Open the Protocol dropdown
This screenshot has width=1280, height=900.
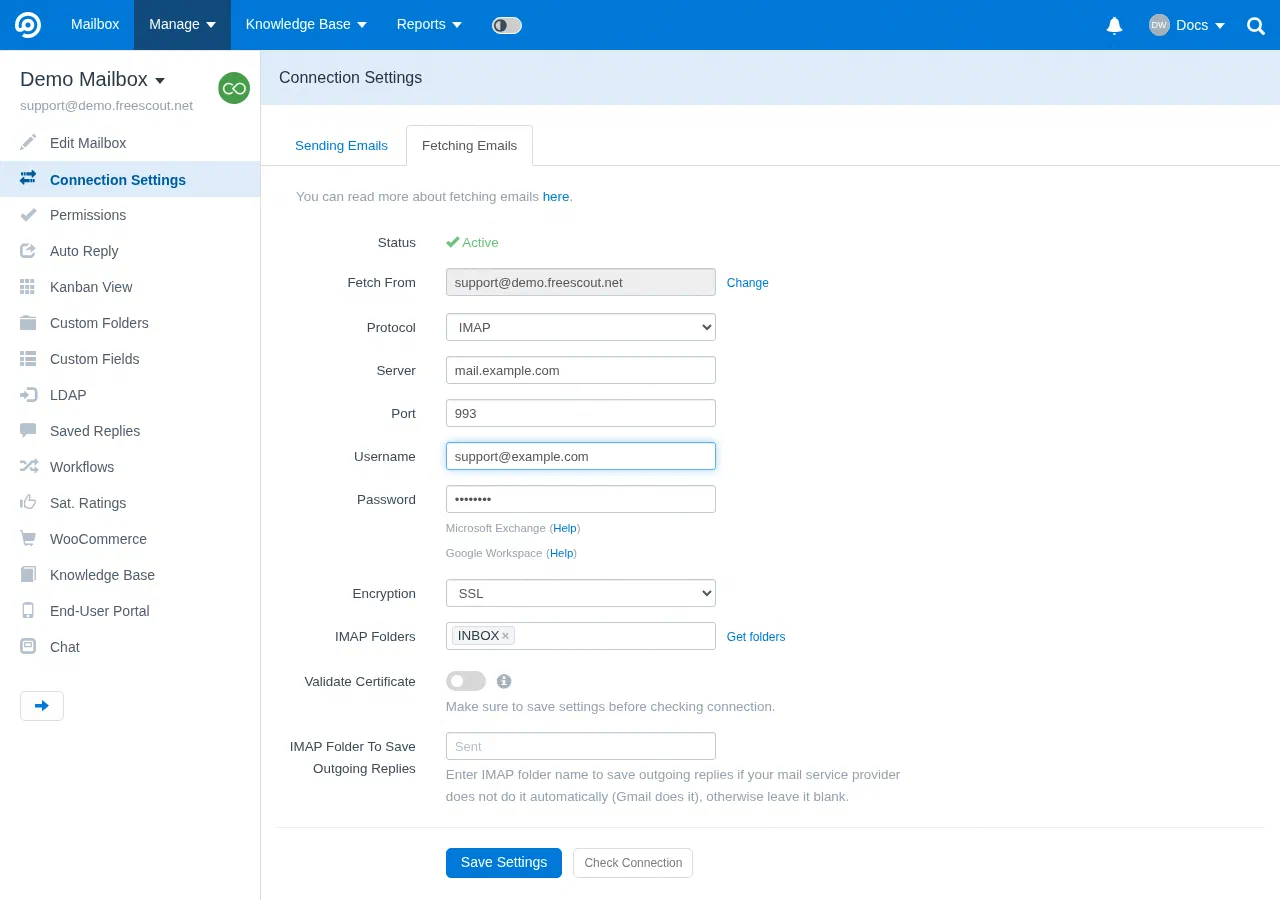pos(581,327)
